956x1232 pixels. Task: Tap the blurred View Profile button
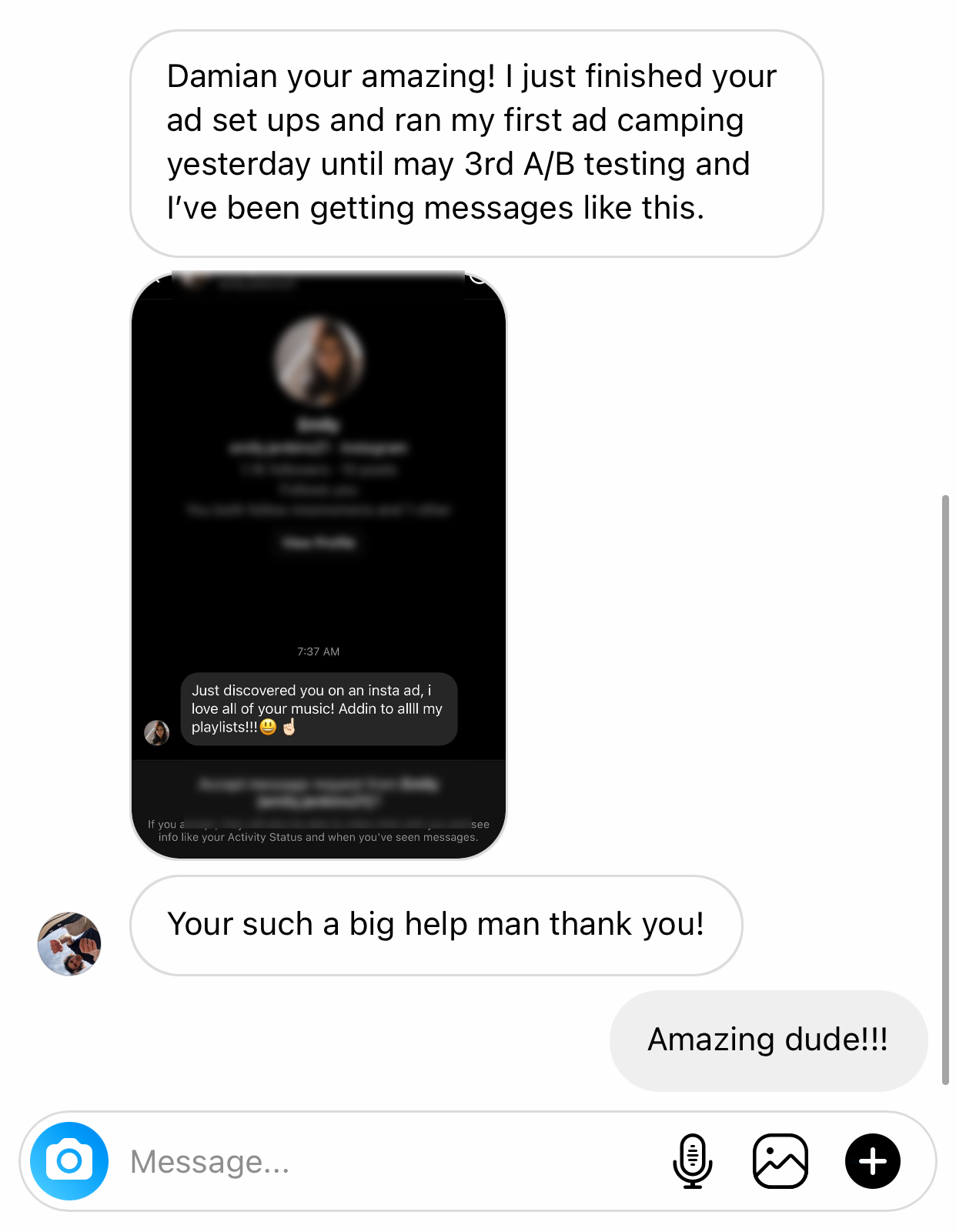coord(319,543)
